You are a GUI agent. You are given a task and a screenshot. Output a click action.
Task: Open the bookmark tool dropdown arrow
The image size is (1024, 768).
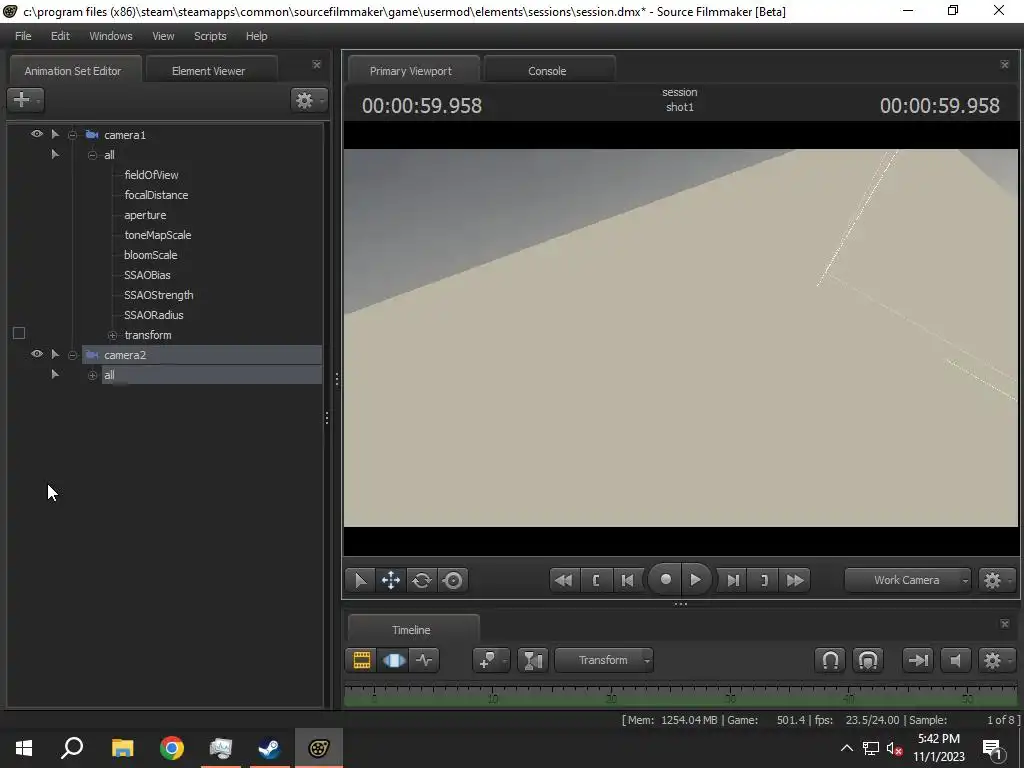tap(505, 661)
